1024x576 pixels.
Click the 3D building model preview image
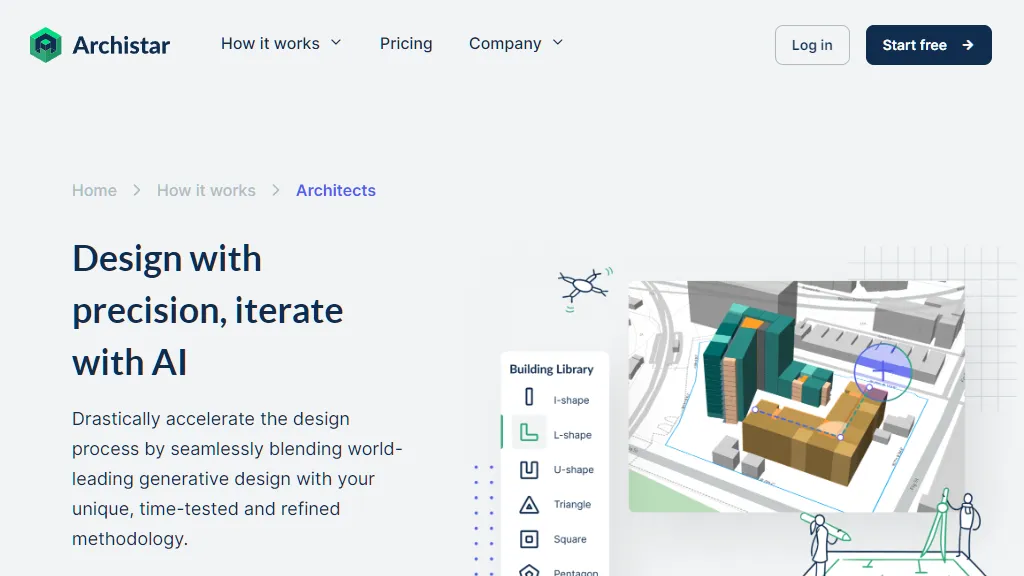pyautogui.click(x=797, y=396)
